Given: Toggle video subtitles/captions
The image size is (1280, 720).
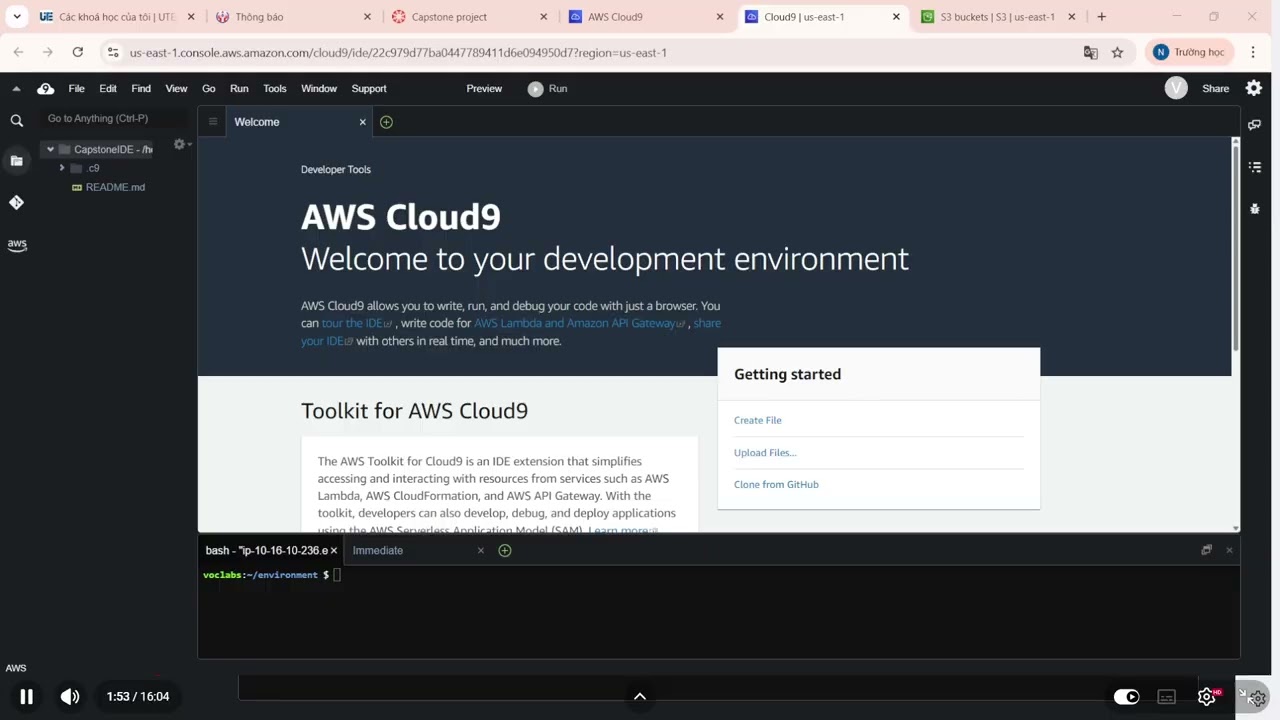Looking at the screenshot, I should click(x=1166, y=697).
